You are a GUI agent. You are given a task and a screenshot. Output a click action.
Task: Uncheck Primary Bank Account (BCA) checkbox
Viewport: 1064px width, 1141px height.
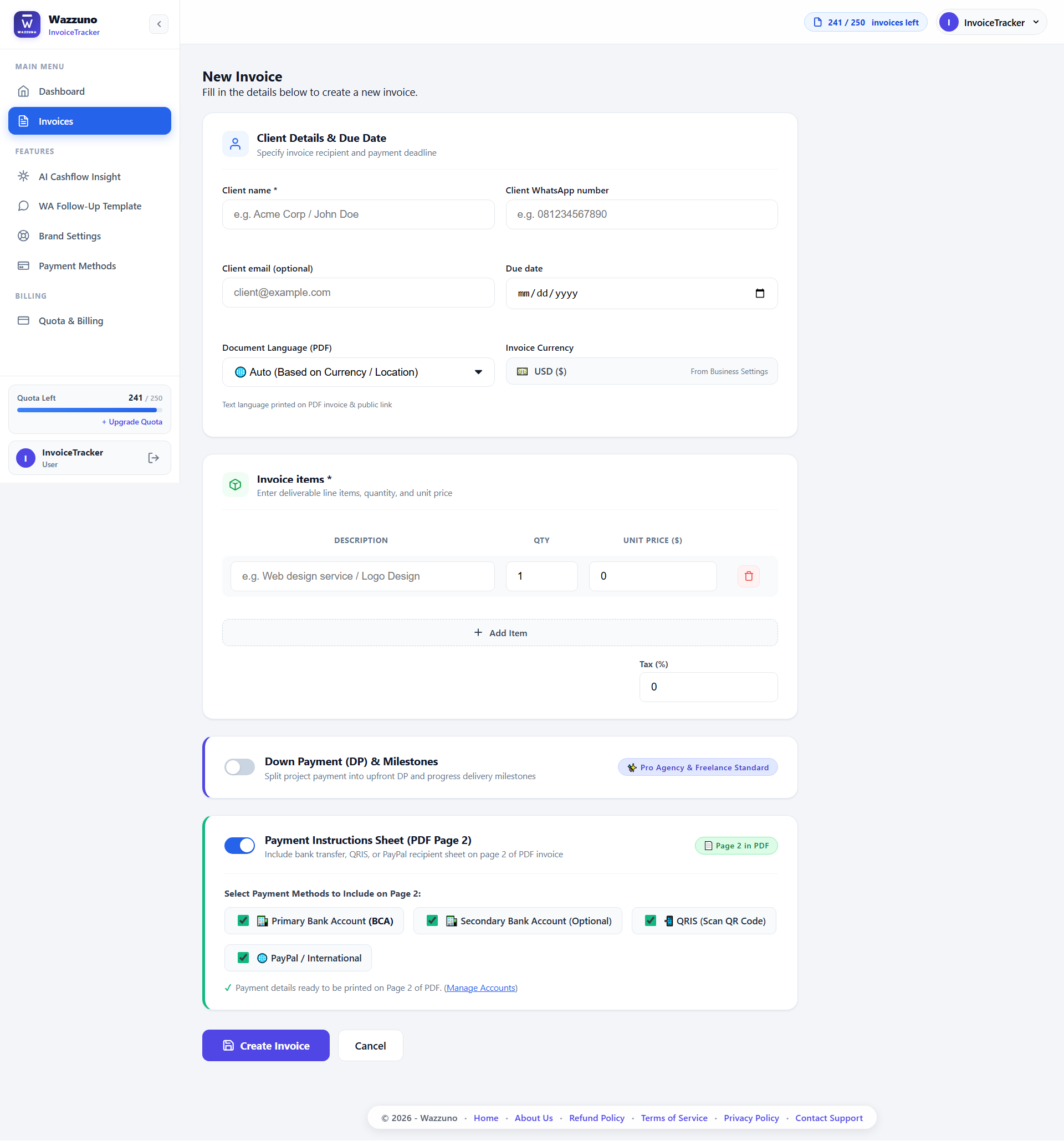(x=243, y=920)
